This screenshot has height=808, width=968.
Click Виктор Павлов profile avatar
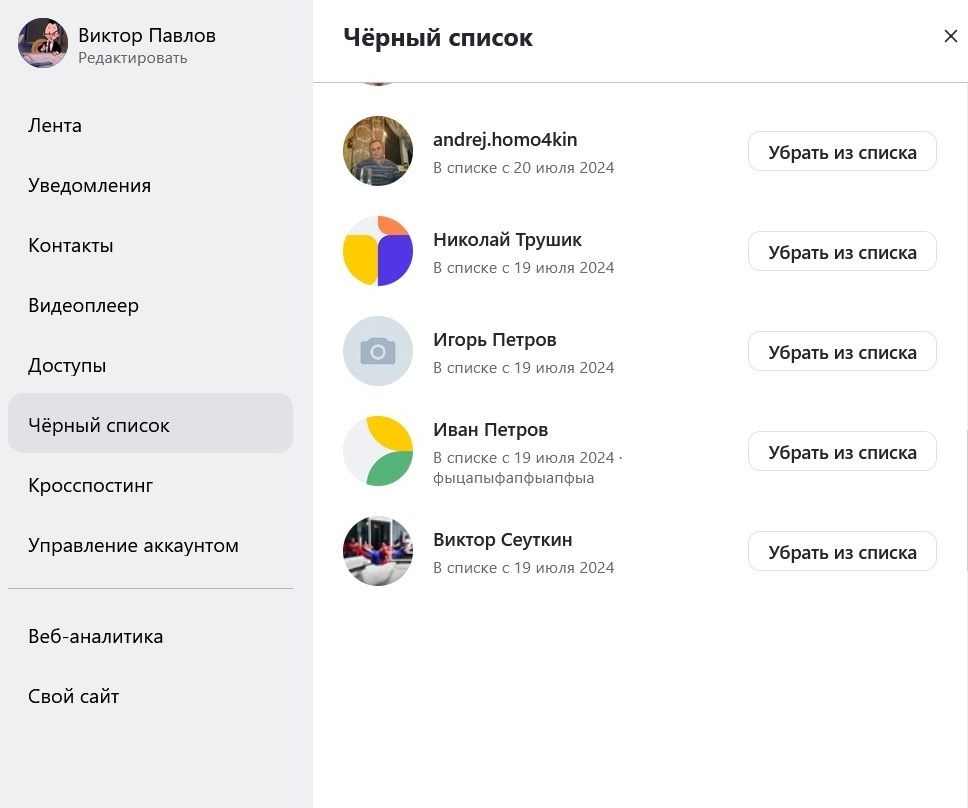[43, 43]
